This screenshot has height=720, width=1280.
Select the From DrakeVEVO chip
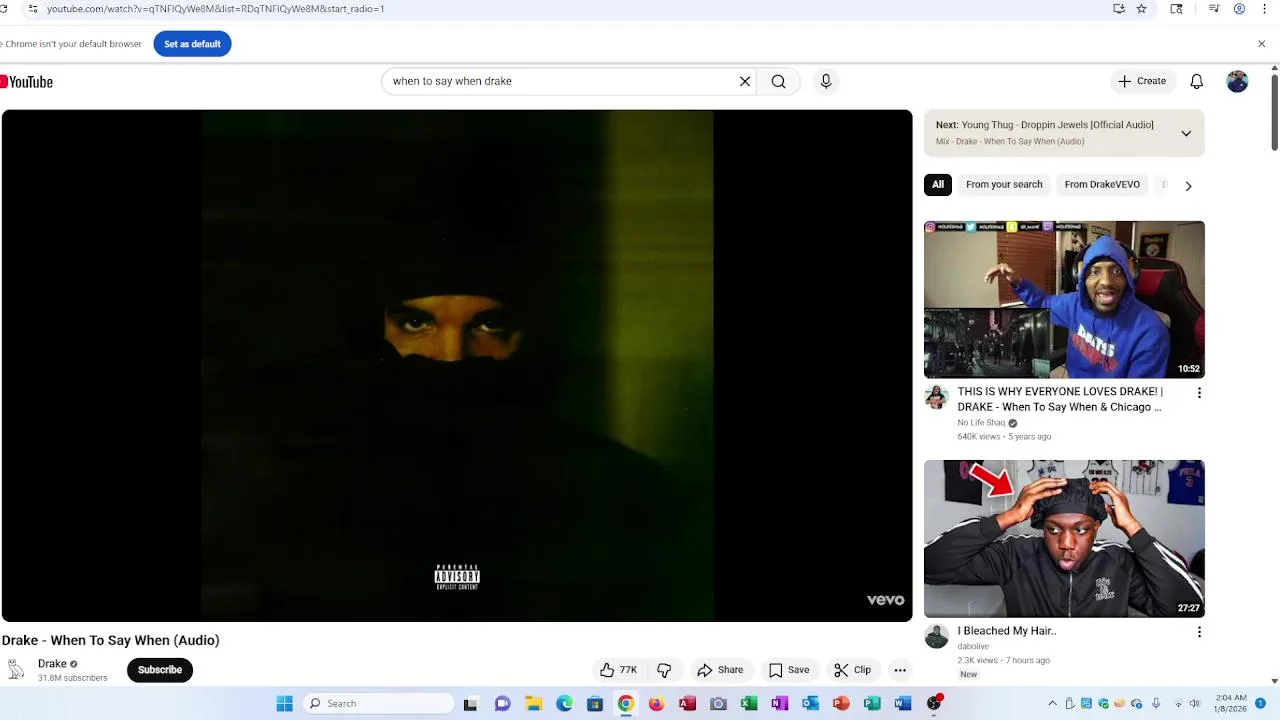click(x=1102, y=185)
